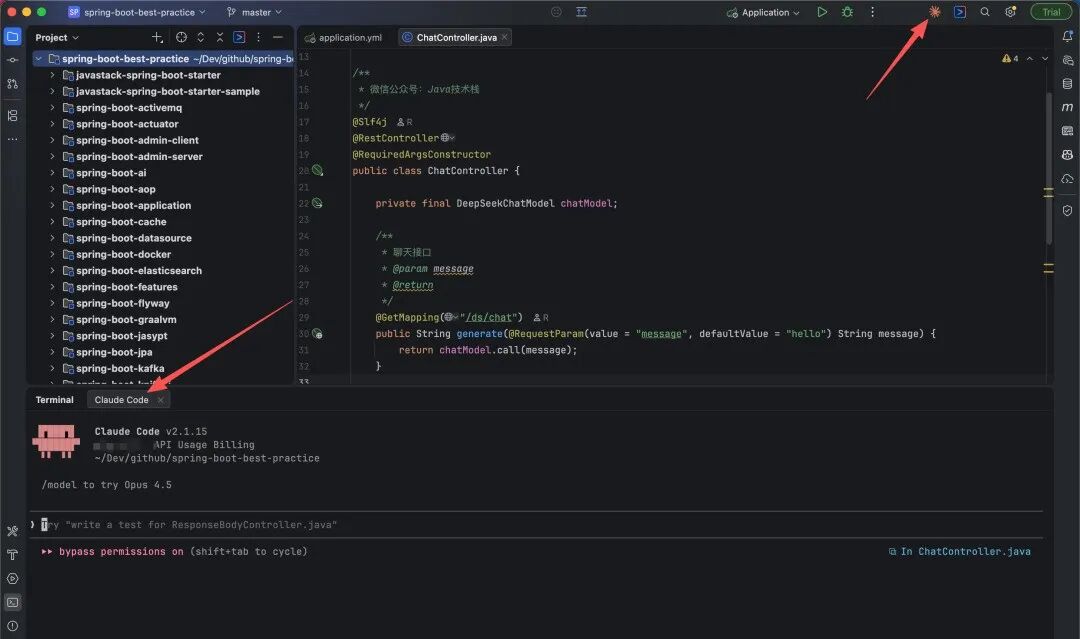Viewport: 1080px width, 639px height.
Task: Click bypass permissions on text
Action: coord(121,552)
